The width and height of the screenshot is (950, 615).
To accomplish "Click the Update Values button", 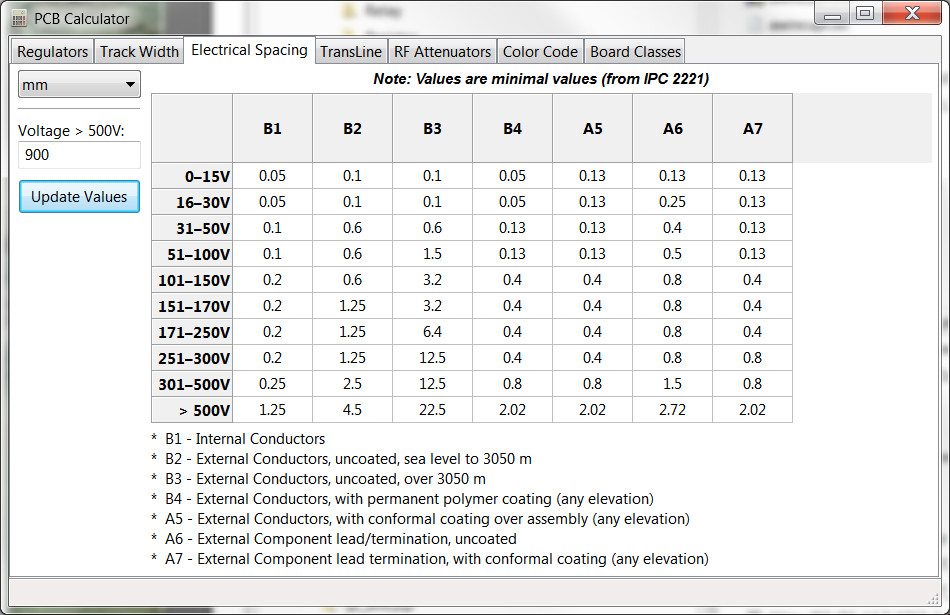I will pyautogui.click(x=79, y=197).
